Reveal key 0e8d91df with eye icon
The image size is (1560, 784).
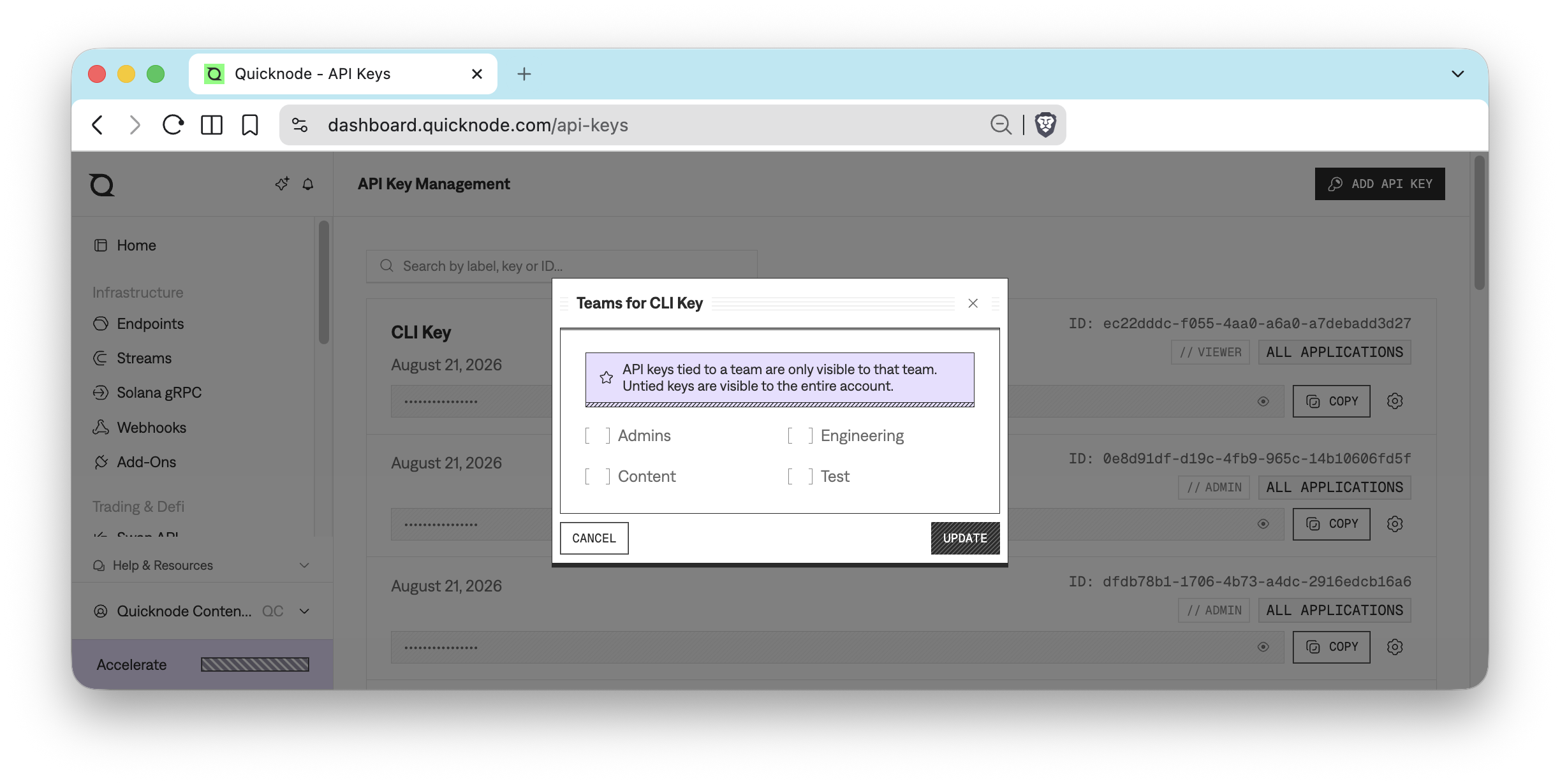1263,524
